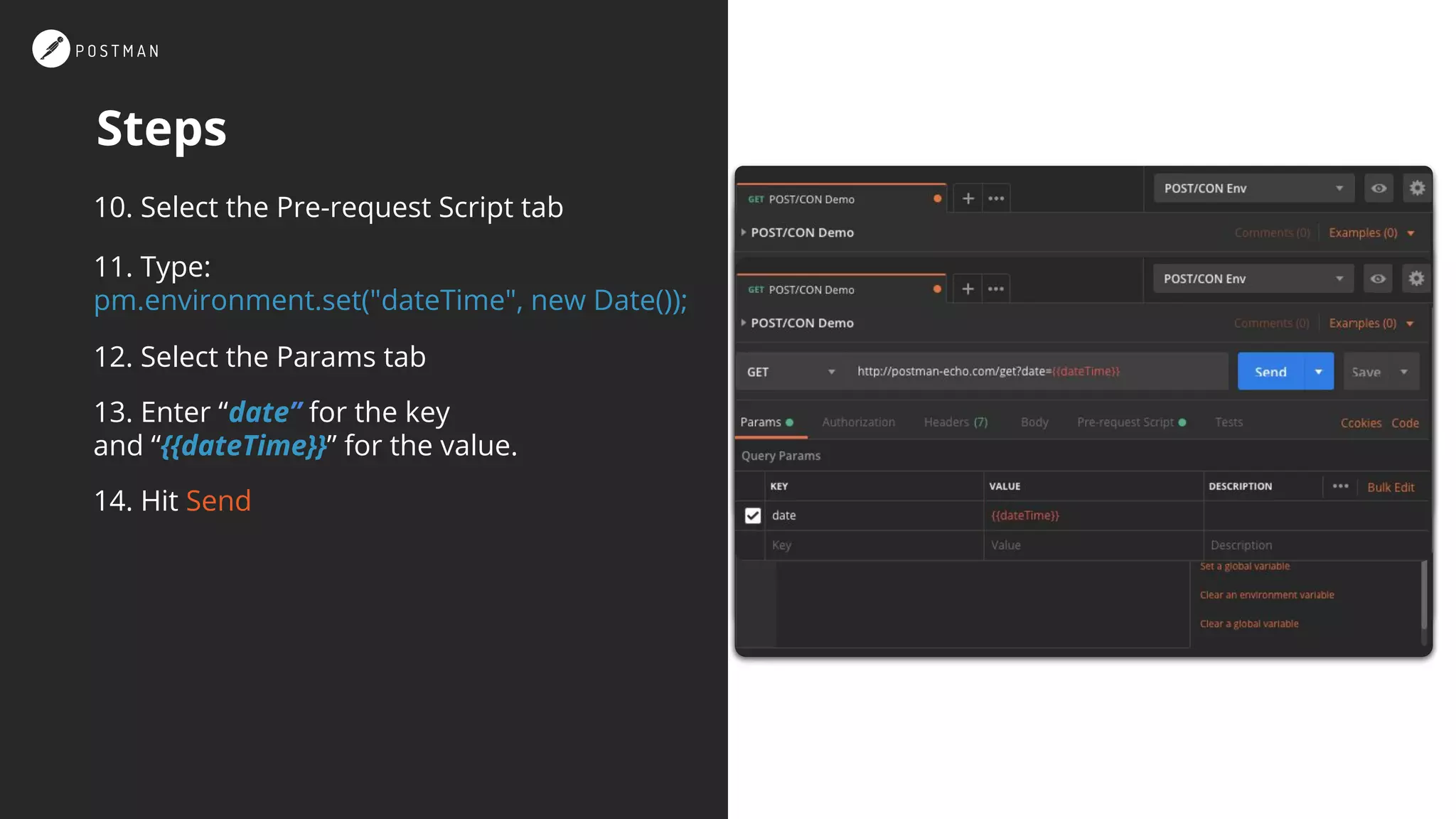This screenshot has height=819, width=1456.
Task: Switch to the Body tab
Action: (x=1034, y=422)
